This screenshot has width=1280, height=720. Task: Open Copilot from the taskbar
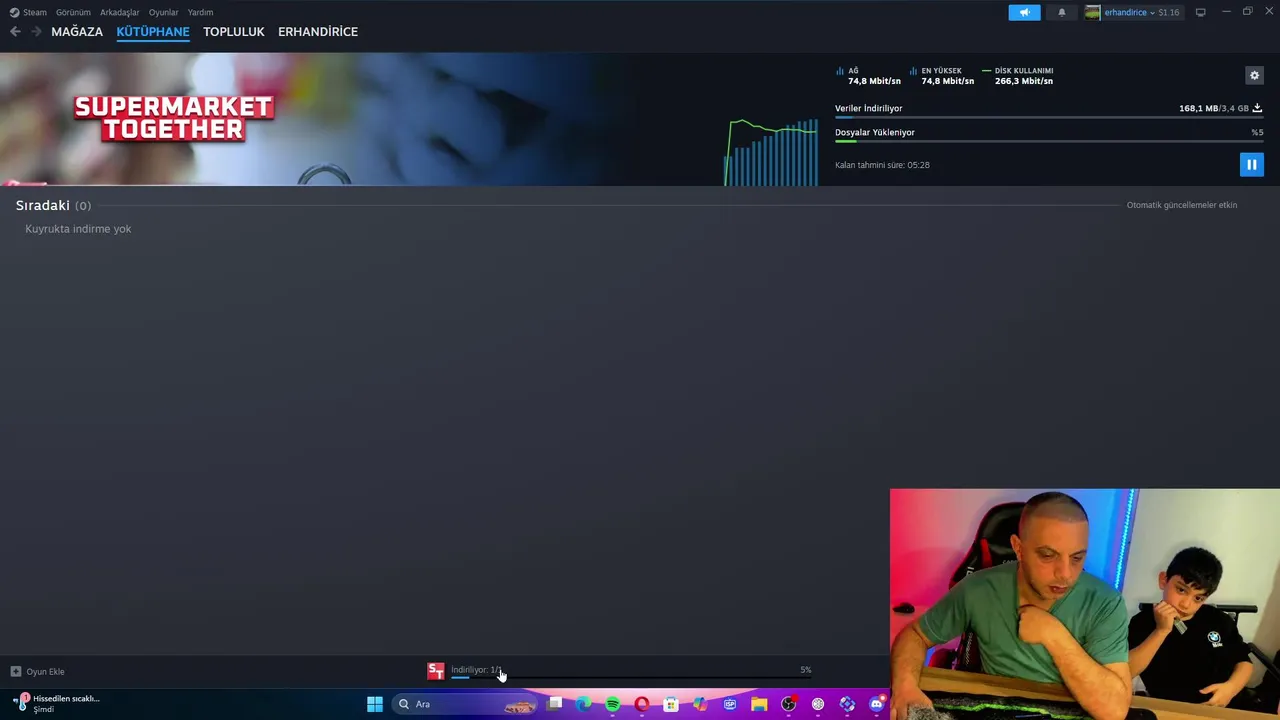point(700,704)
